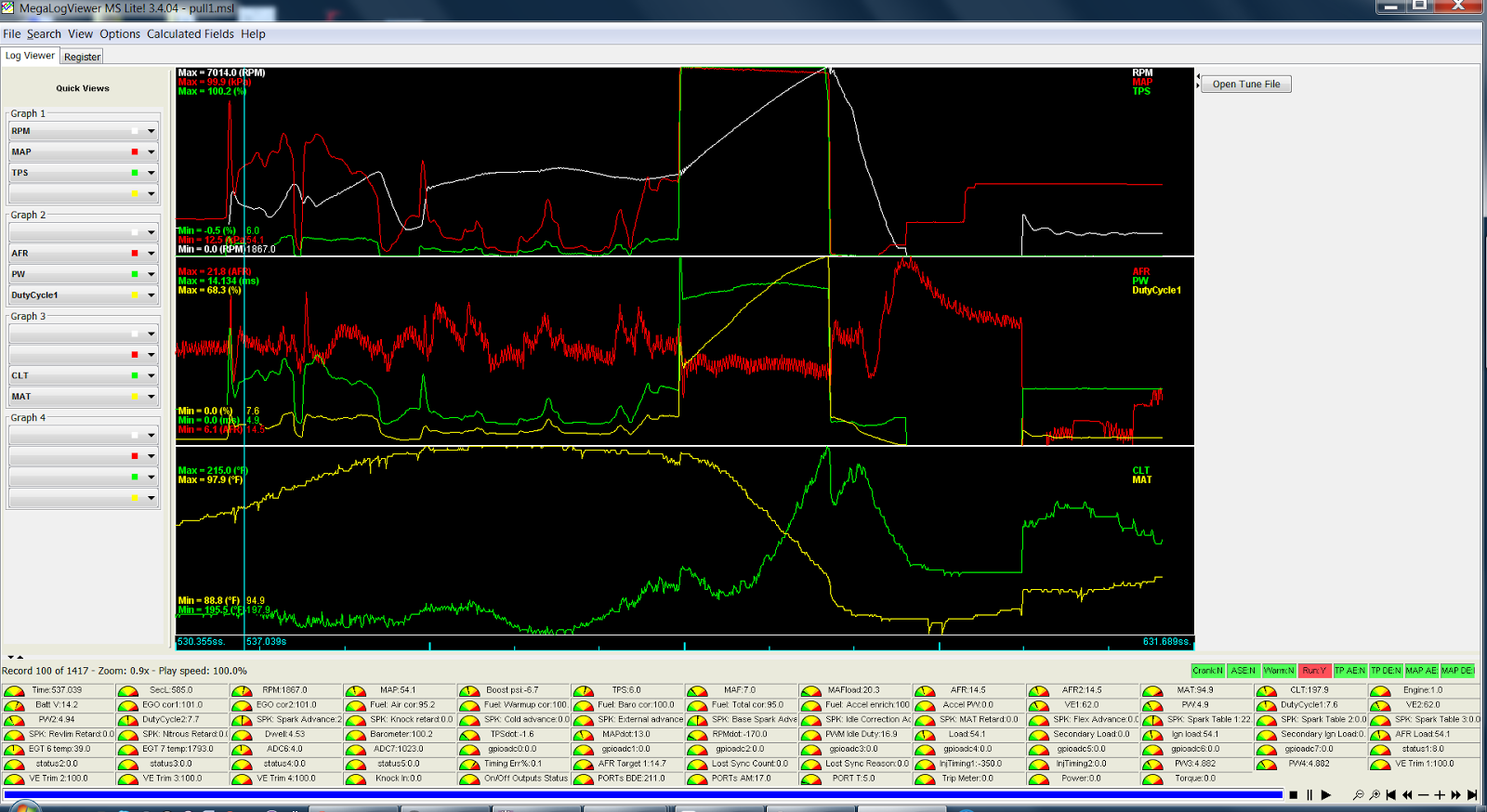Open the Options menu
This screenshot has height=812, width=1487.
point(120,34)
